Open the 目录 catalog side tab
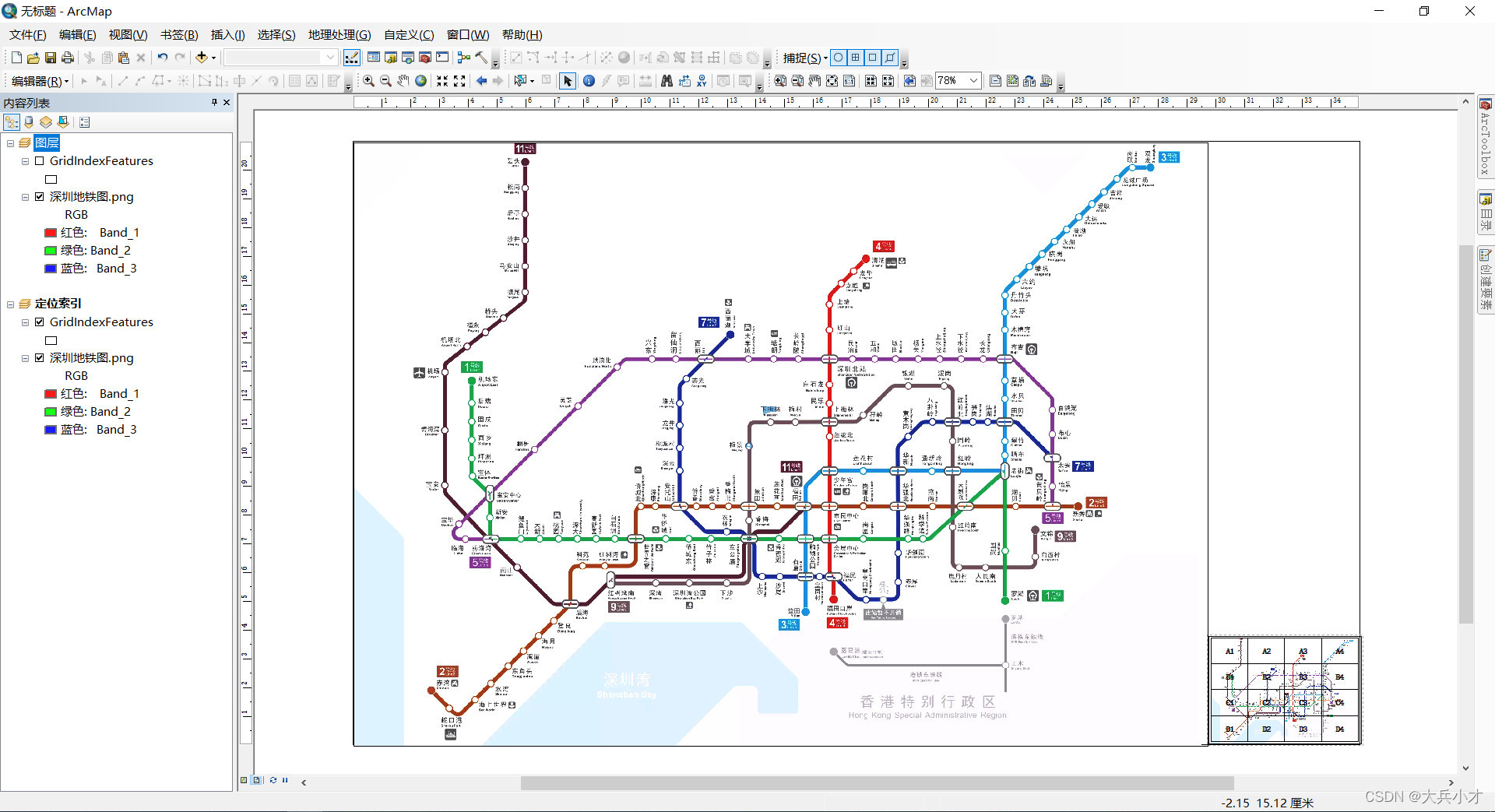The height and width of the screenshot is (812, 1495). (x=1486, y=212)
